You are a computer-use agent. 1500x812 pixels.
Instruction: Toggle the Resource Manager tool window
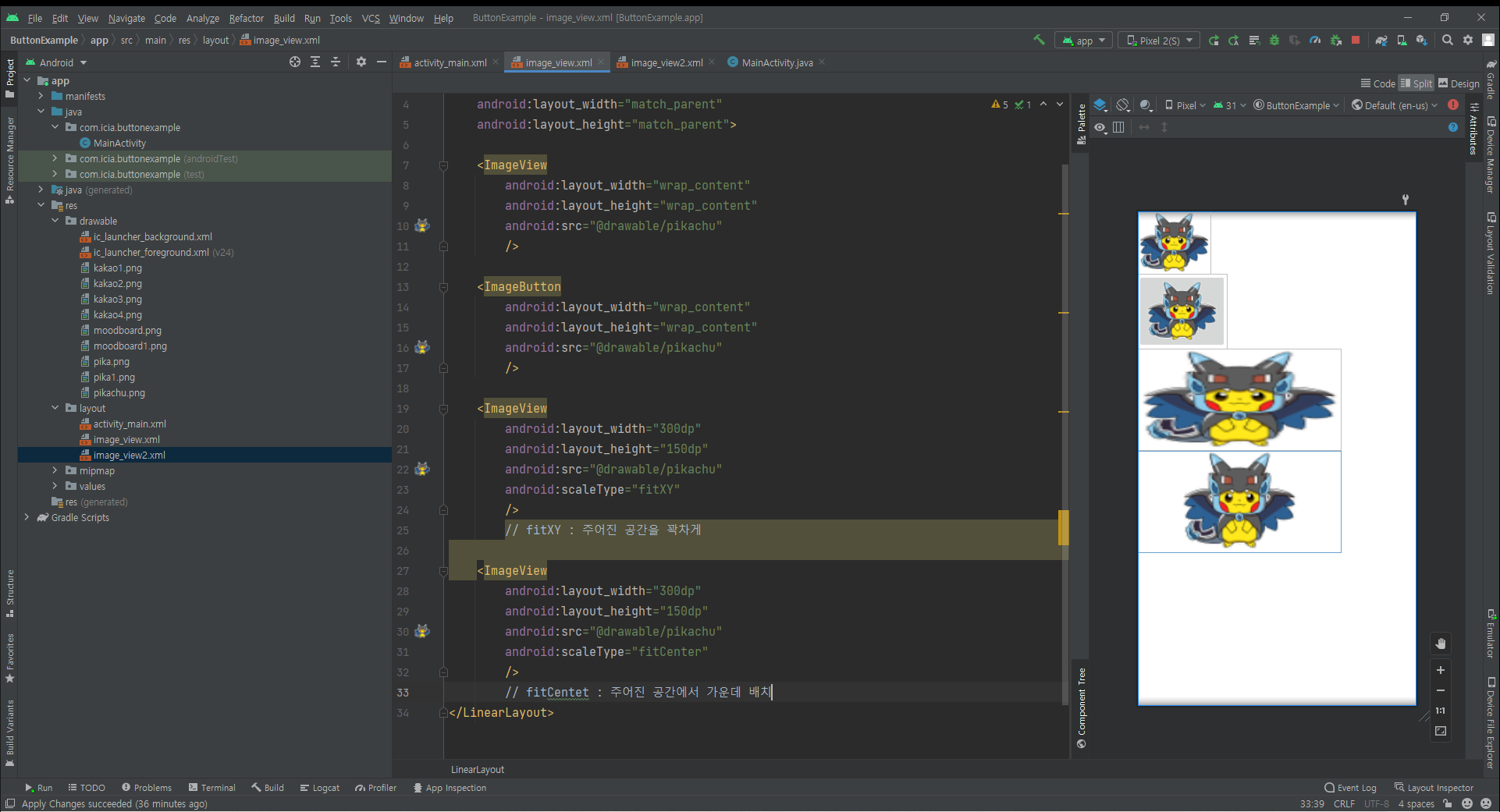[9, 161]
